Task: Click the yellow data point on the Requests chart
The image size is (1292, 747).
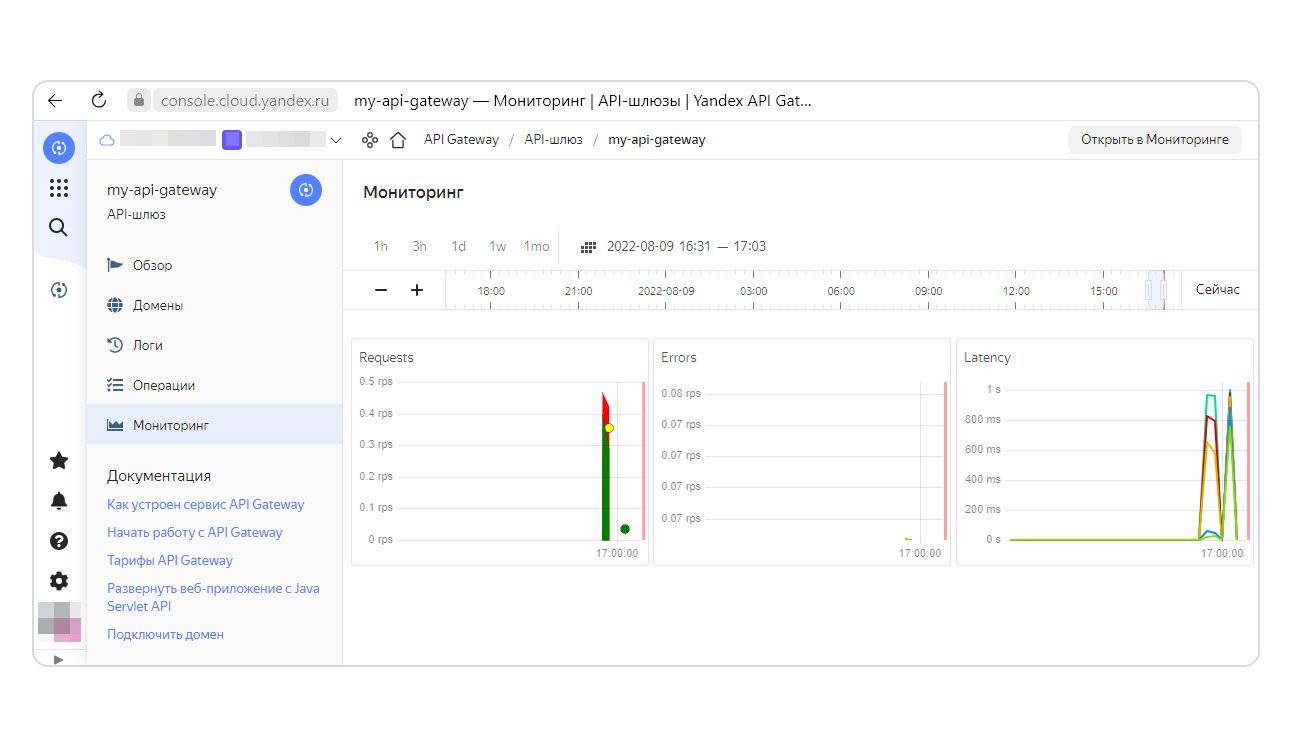Action: pyautogui.click(x=609, y=428)
